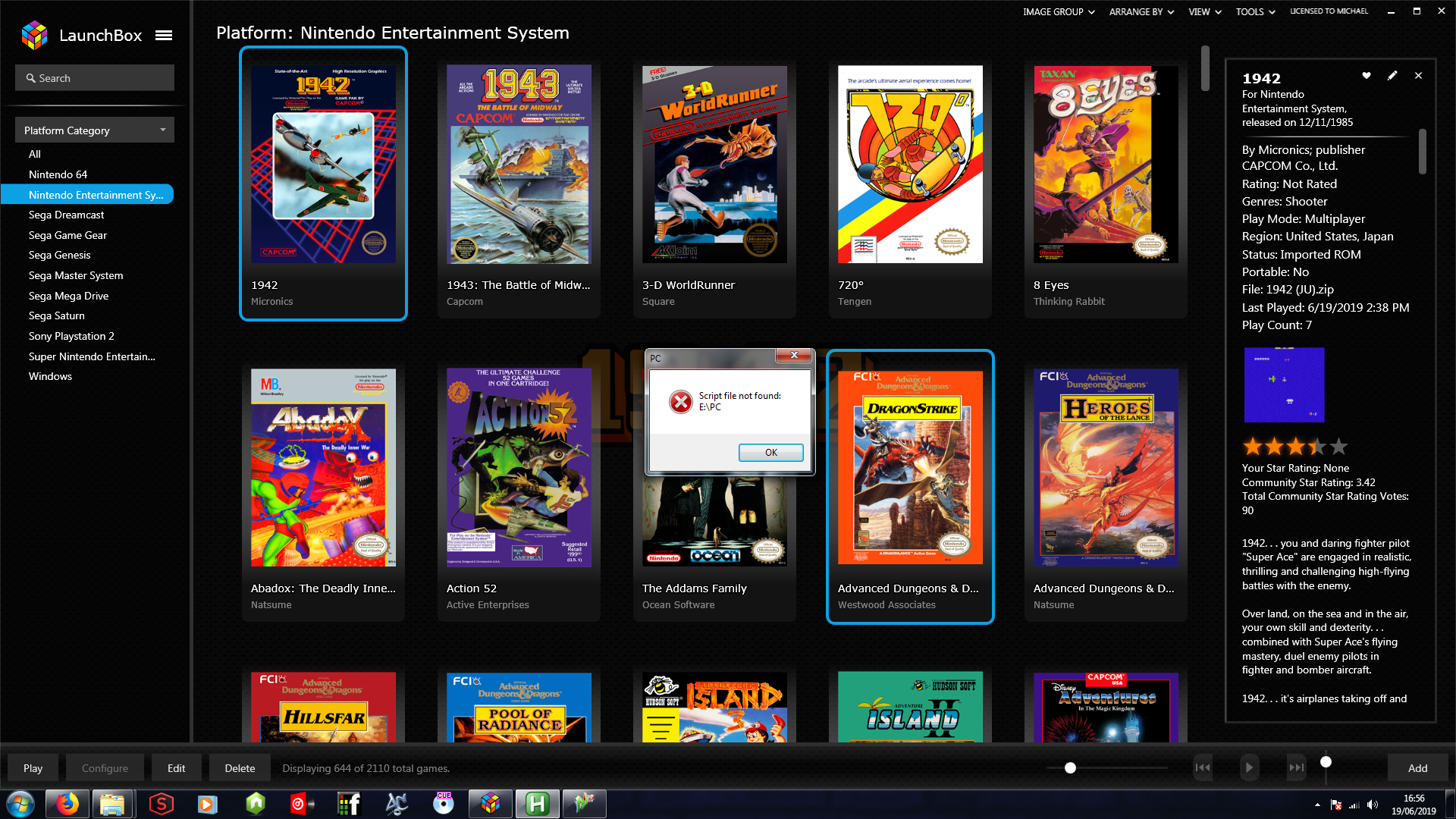Open the Arrange By dropdown menu
Screen dimensions: 1456x819
pyautogui.click(x=1141, y=12)
